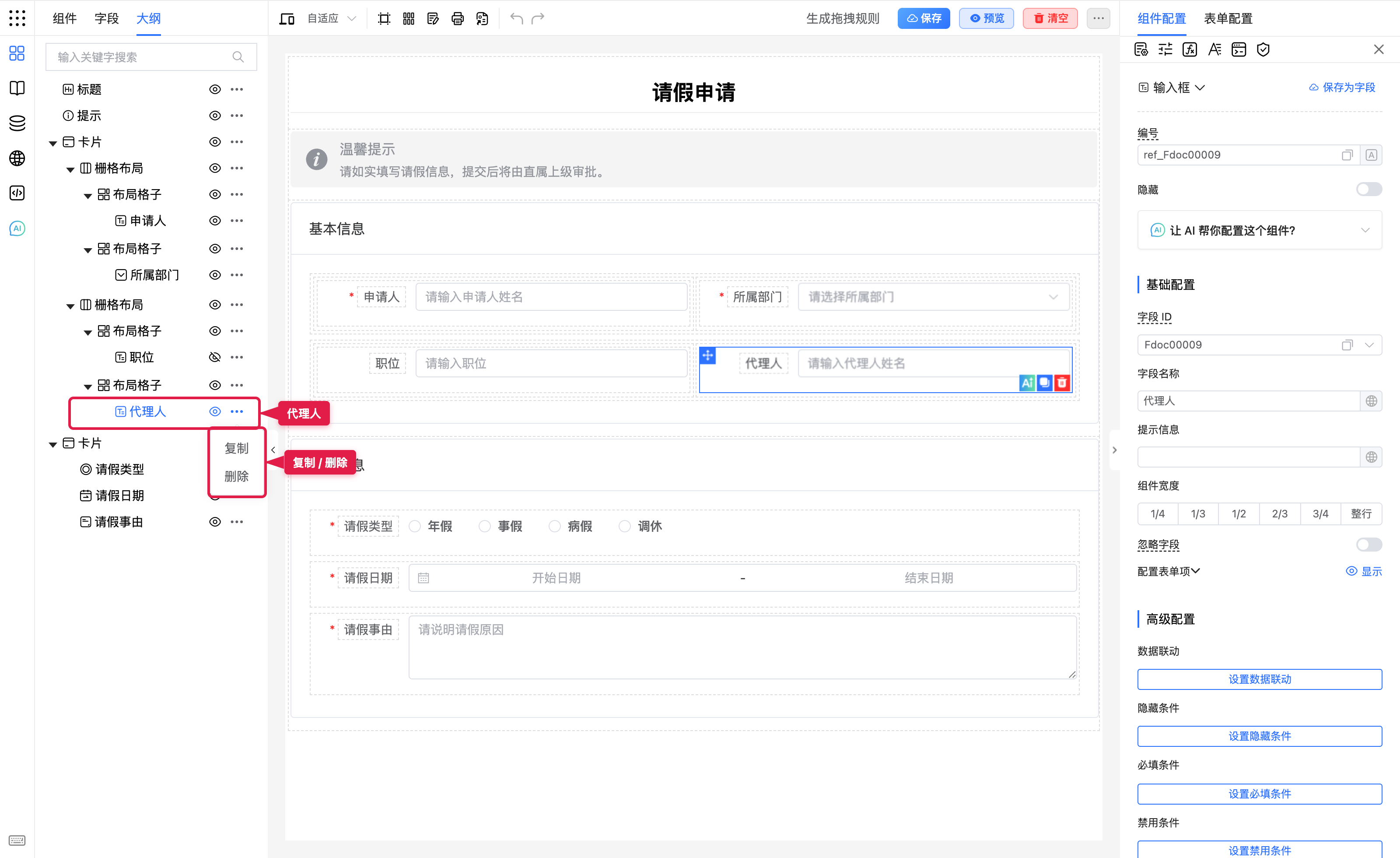Open the components panel icon in sidebar
The image size is (1400, 858).
click(x=17, y=53)
